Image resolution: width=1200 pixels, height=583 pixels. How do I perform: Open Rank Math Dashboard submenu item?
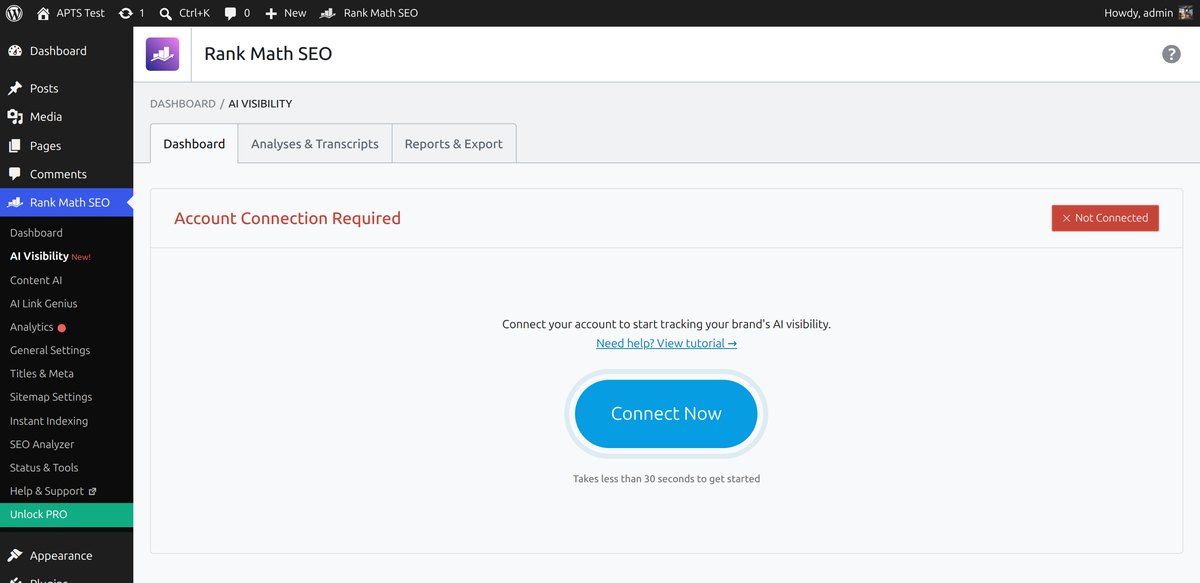coord(36,233)
